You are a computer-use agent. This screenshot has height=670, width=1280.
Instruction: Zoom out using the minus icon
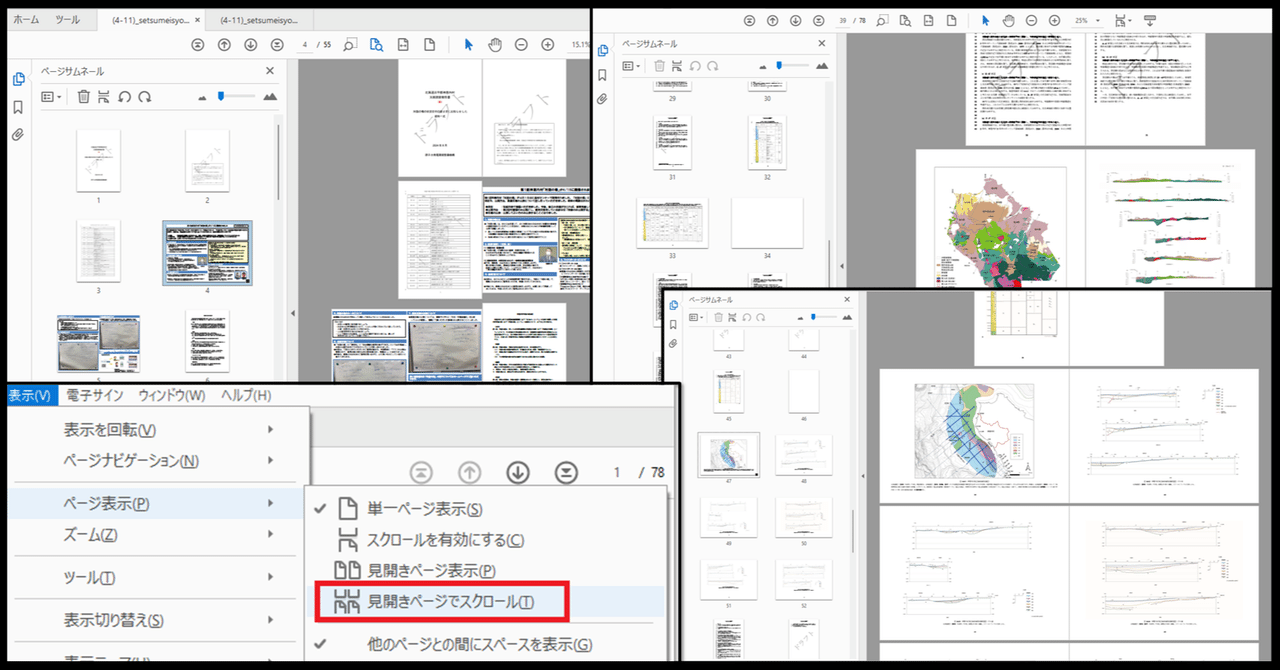coord(521,44)
